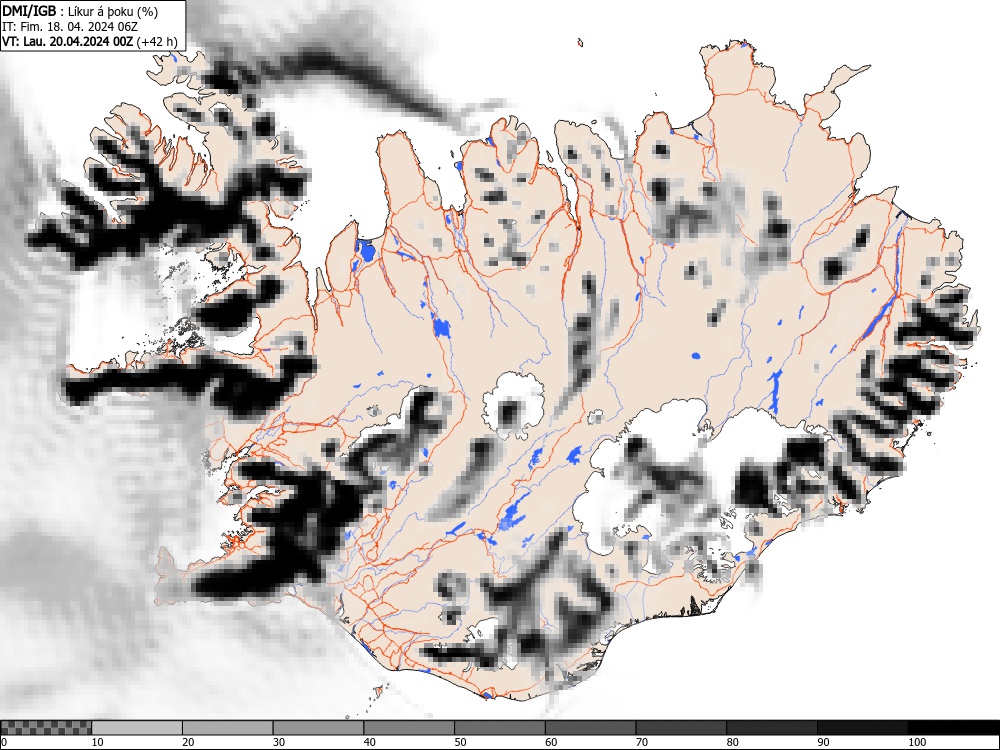Screen dimensions: 1000x750
Task: Select the 40–50 percent legend swatch
Action: (x=409, y=728)
